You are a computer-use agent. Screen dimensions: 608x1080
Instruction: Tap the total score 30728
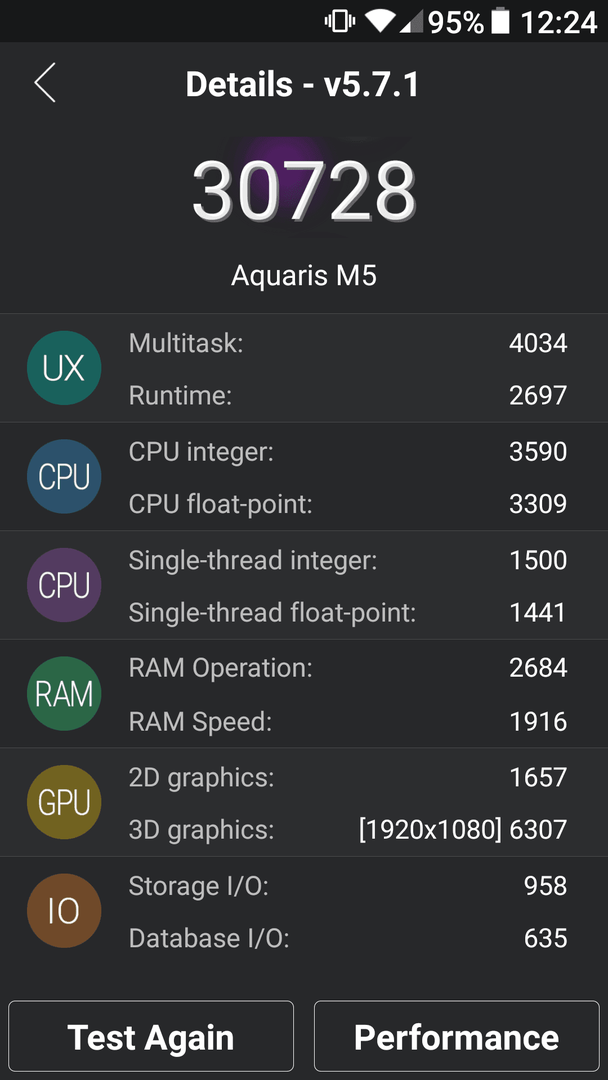304,190
